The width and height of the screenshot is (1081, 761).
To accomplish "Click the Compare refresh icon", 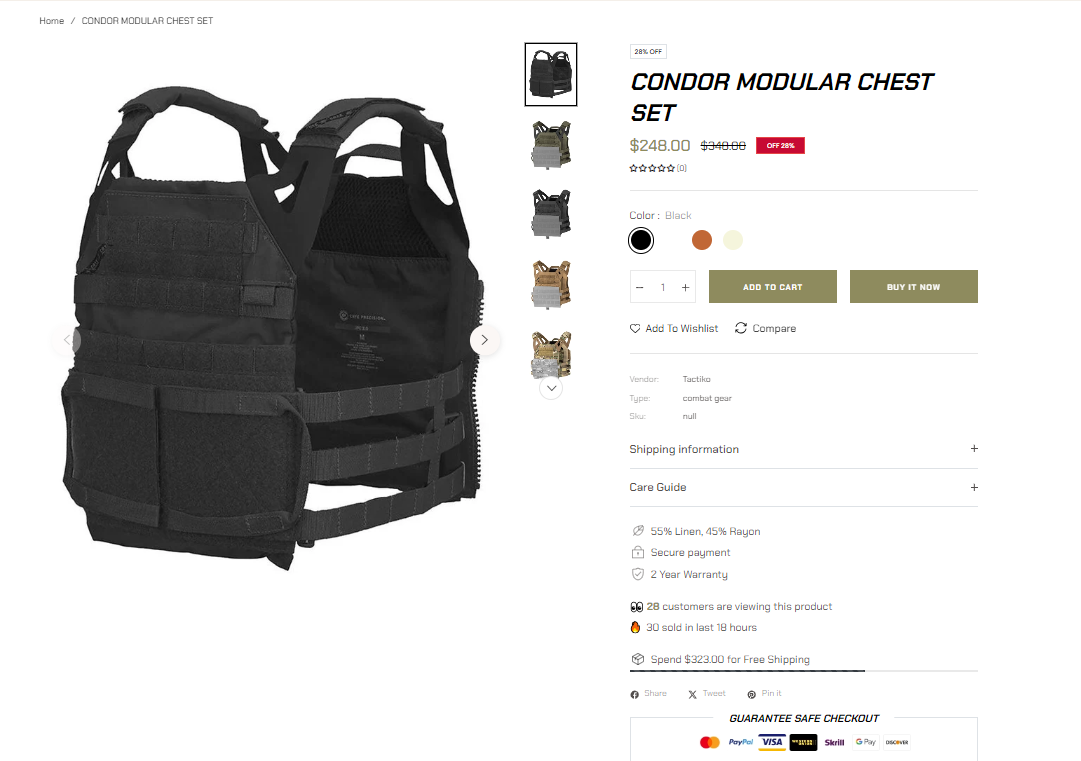I will coord(741,328).
